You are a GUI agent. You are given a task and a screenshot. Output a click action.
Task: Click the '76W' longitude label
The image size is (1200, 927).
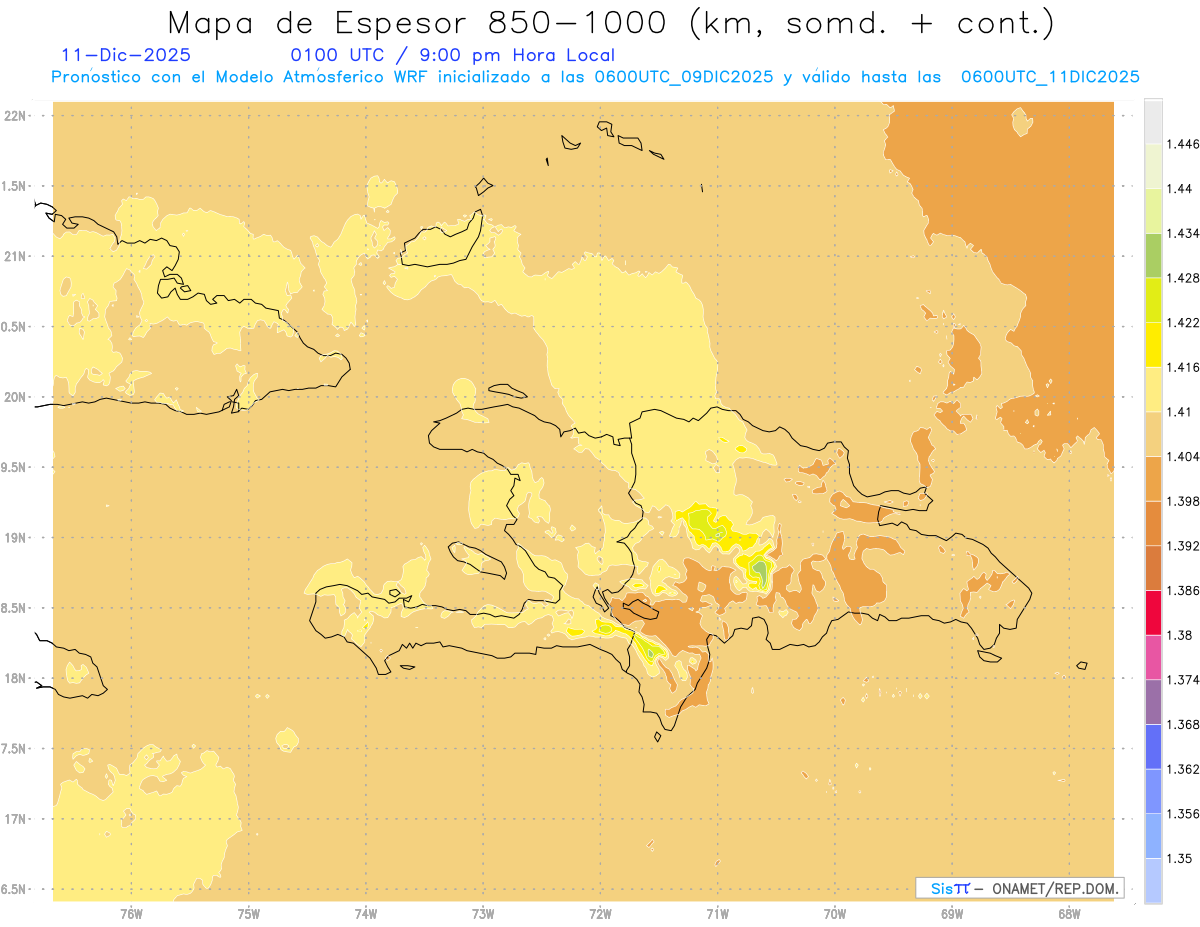point(131,913)
